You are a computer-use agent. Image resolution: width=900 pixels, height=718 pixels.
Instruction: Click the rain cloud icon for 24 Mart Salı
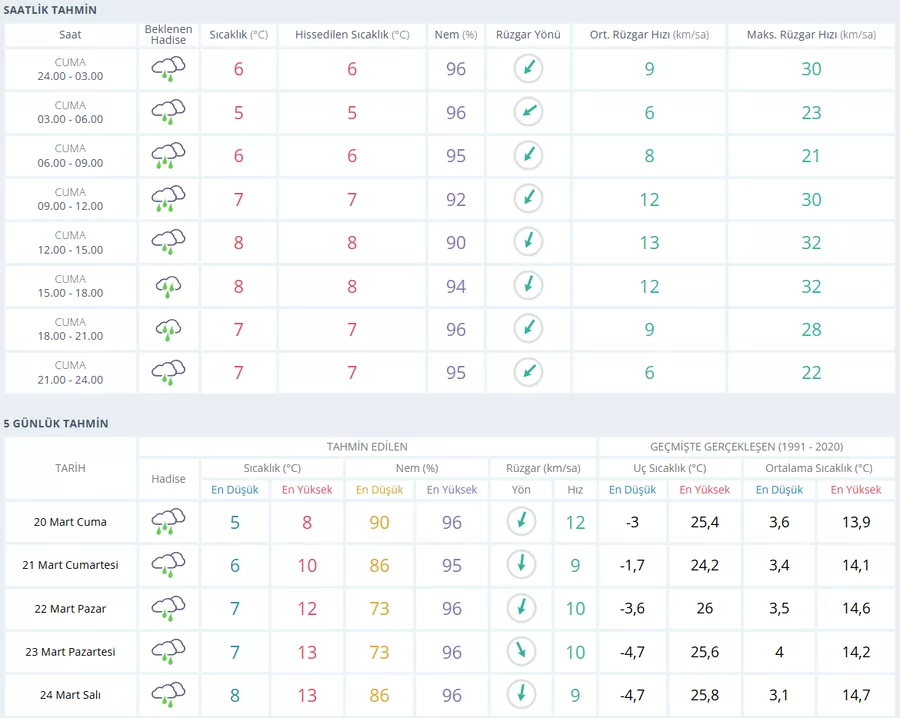click(168, 695)
